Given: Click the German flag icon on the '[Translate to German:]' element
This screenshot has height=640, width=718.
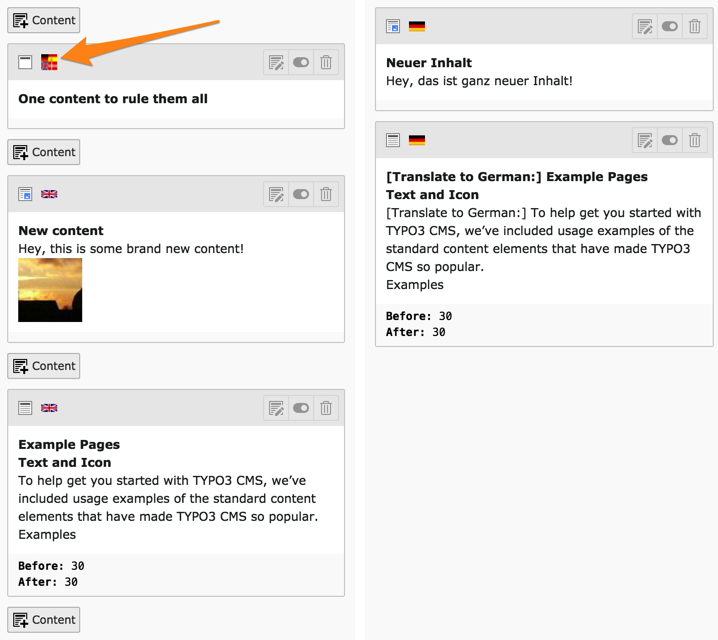Looking at the screenshot, I should (417, 140).
